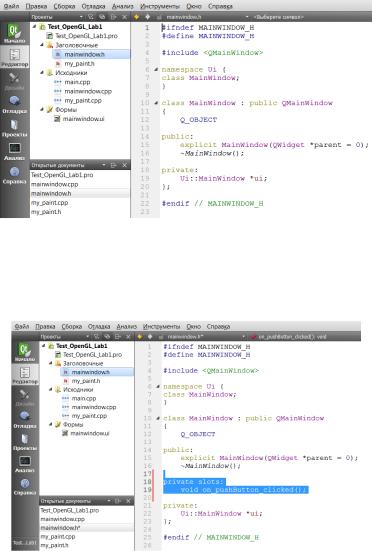Click yellow back arrow in window with highlighted code
This screenshot has width=372, height=551.
tap(139, 337)
